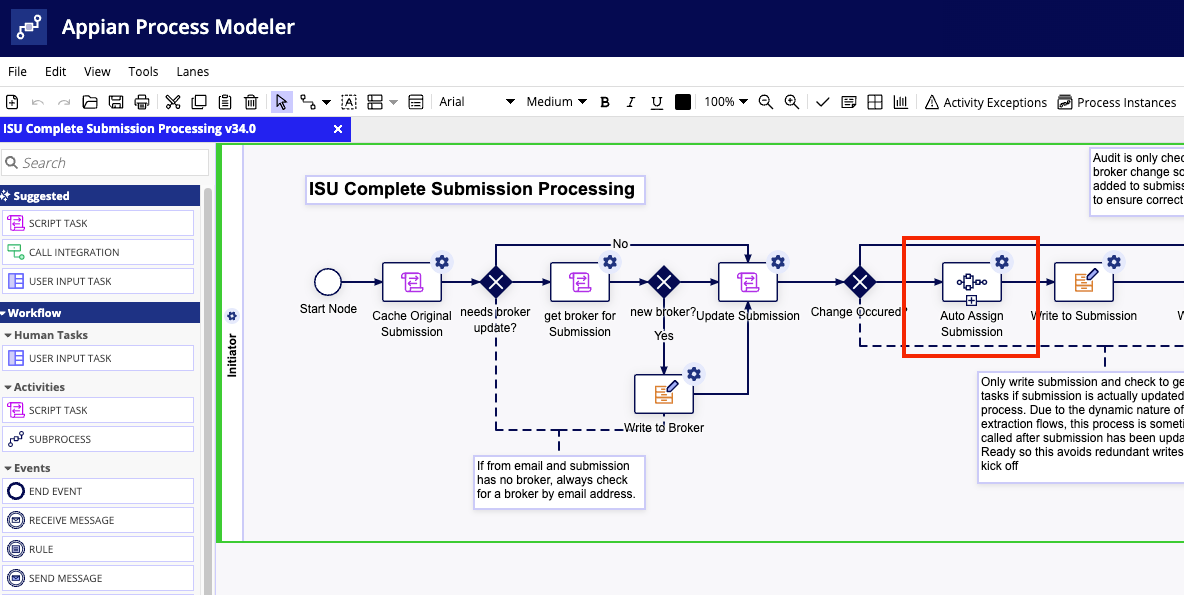Screen dimensions: 1184x595
Task: Open the File menu
Action: 17,72
